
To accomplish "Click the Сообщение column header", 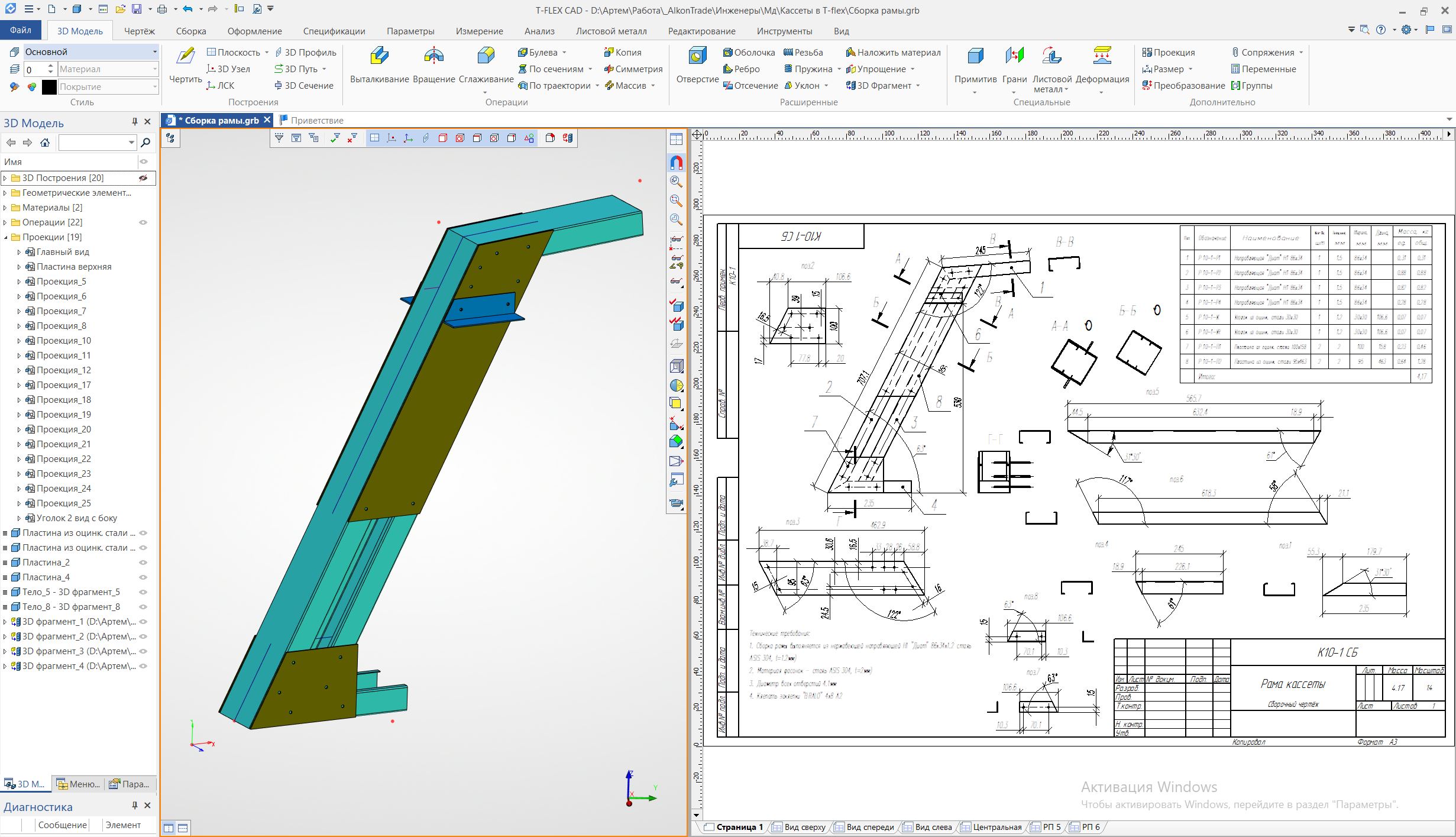I will (x=62, y=825).
